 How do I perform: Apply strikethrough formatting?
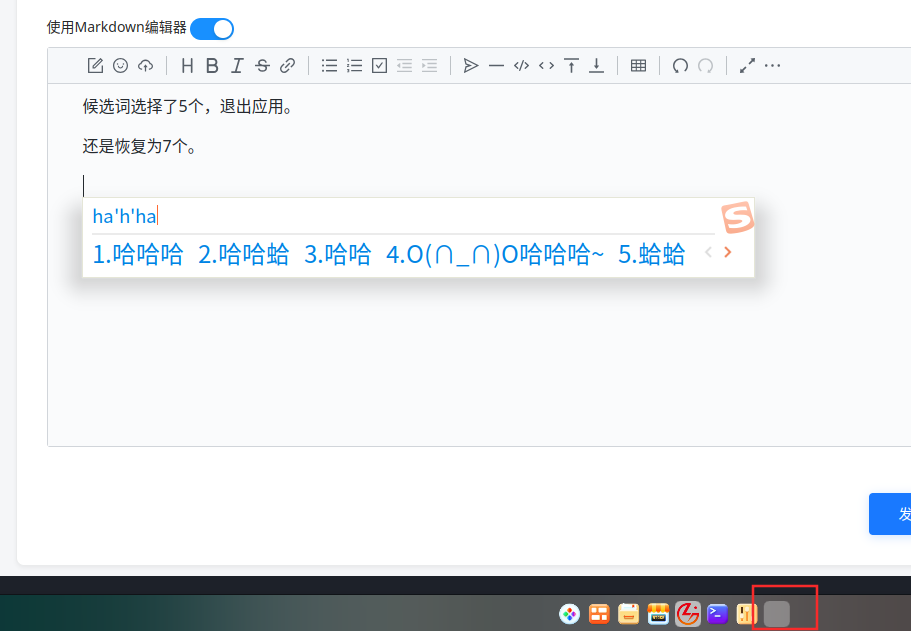point(262,66)
